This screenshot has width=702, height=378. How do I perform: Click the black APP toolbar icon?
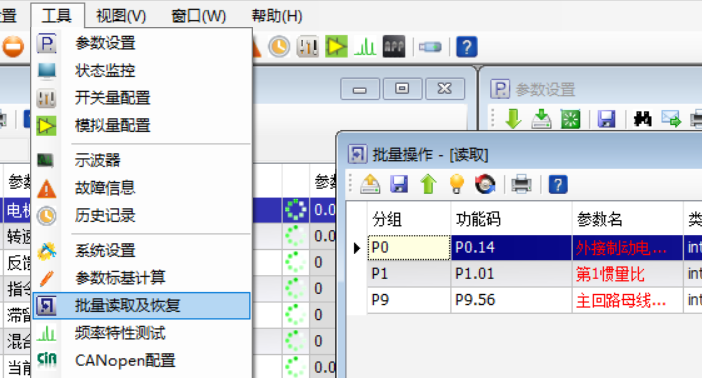pos(394,47)
